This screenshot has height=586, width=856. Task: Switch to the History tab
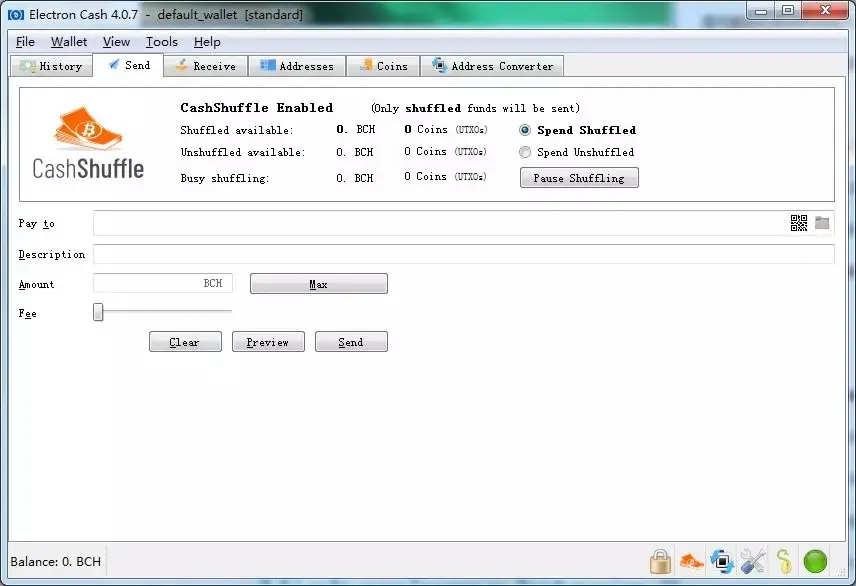pyautogui.click(x=51, y=66)
